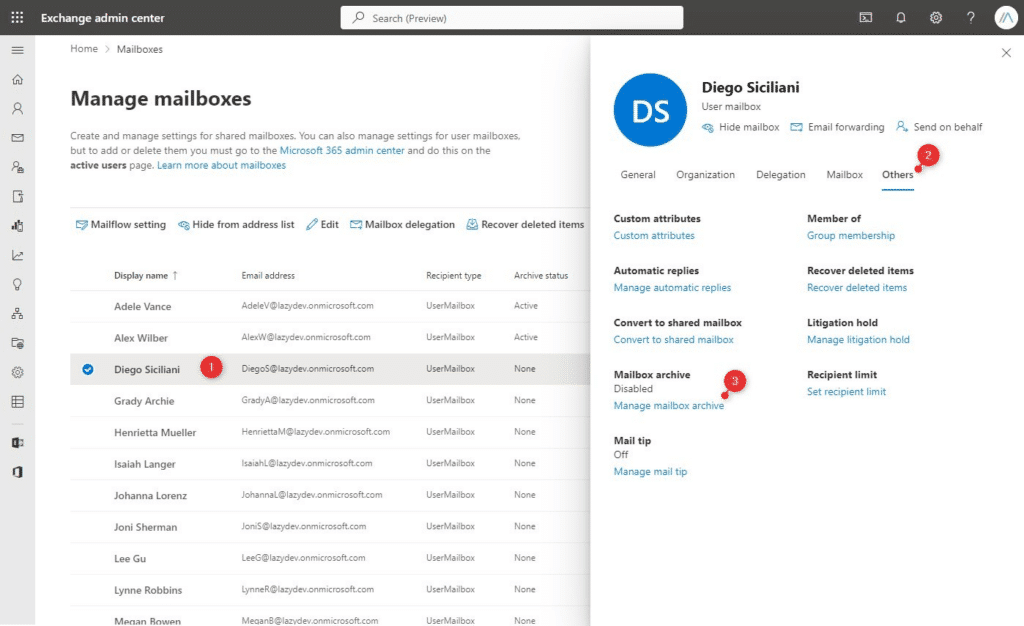Click the Search (Preview) box
The height and width of the screenshot is (626, 1024).
(x=511, y=18)
